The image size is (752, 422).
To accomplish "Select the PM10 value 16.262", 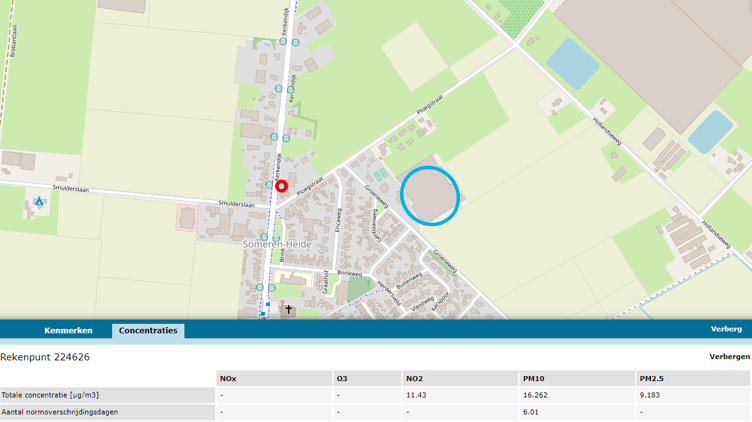I will click(x=535, y=395).
